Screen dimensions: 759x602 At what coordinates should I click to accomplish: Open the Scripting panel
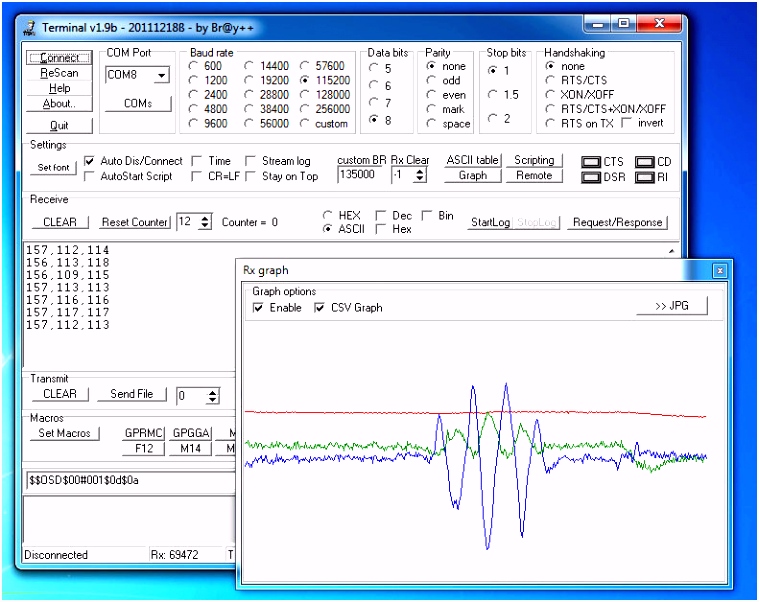tap(534, 160)
